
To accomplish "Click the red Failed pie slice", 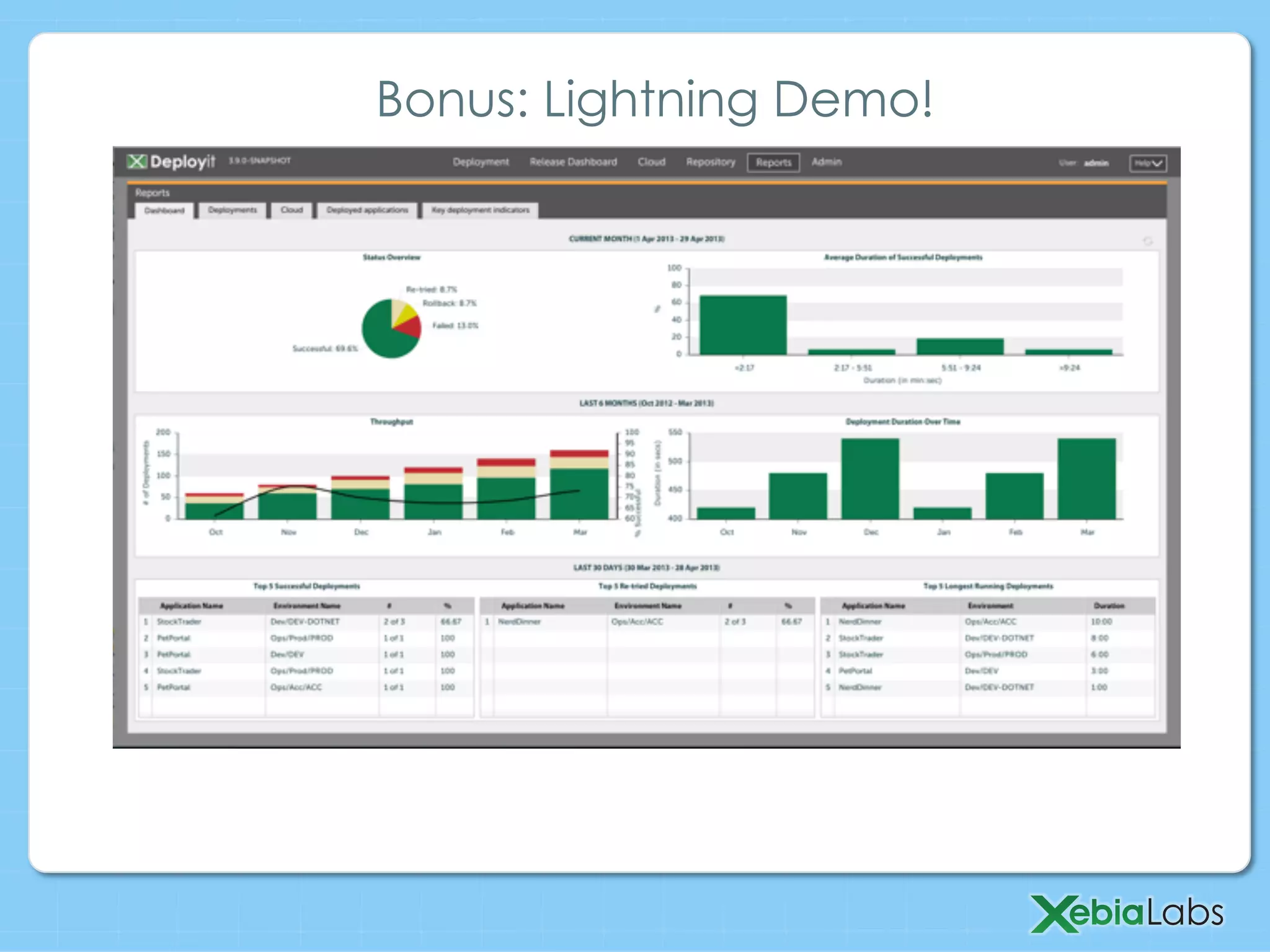I will coord(409,327).
